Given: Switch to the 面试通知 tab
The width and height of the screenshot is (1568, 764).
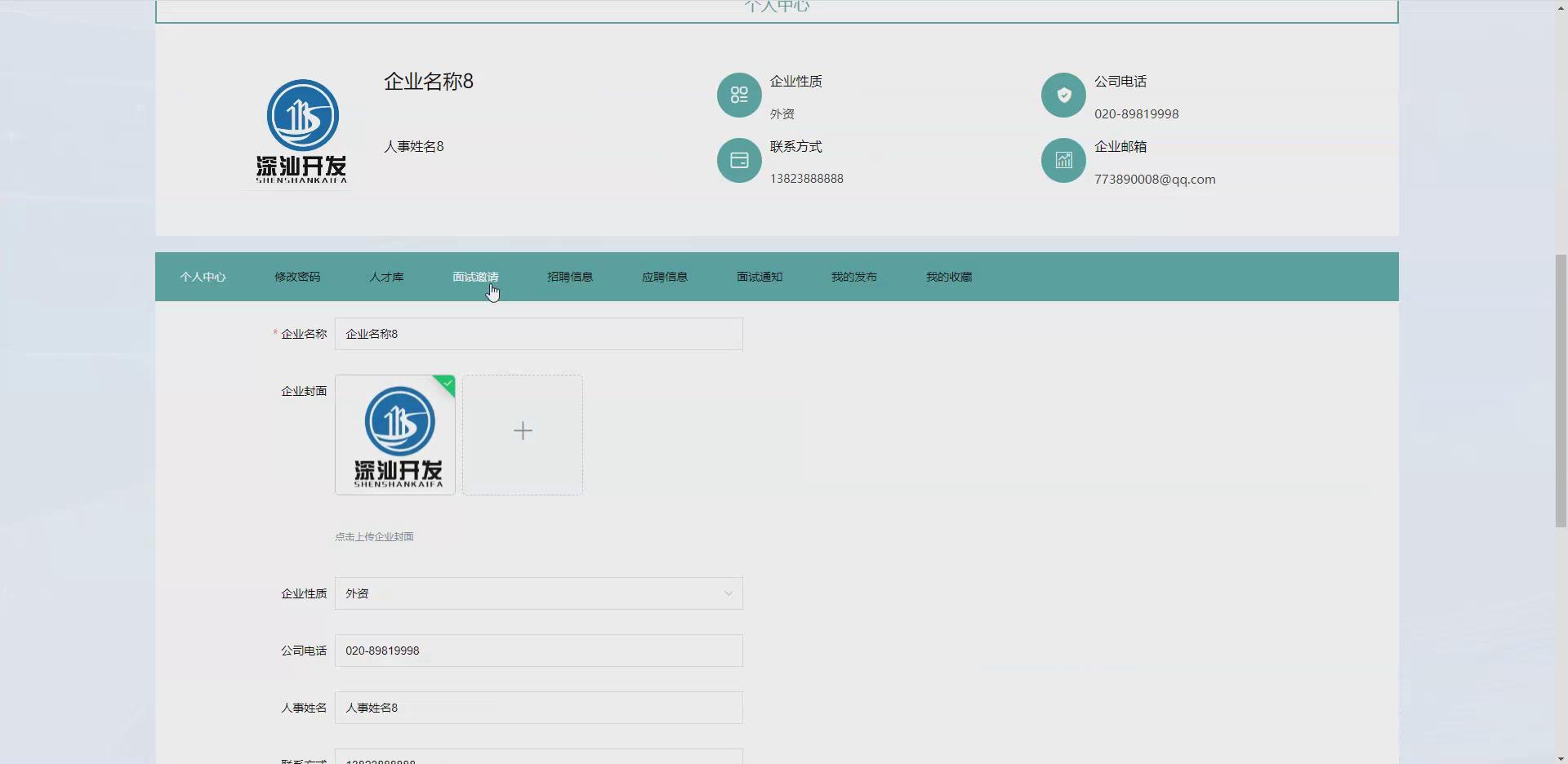Looking at the screenshot, I should pyautogui.click(x=759, y=277).
